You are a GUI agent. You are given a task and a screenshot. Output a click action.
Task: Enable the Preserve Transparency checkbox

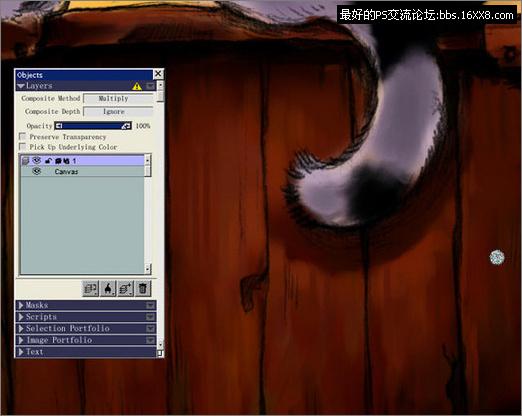click(x=23, y=137)
